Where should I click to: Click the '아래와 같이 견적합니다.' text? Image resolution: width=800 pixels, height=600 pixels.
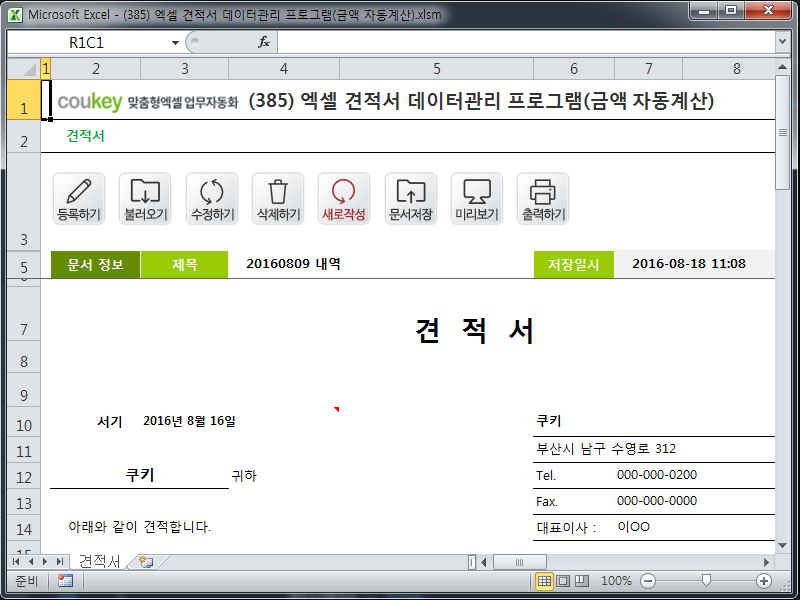[x=139, y=527]
